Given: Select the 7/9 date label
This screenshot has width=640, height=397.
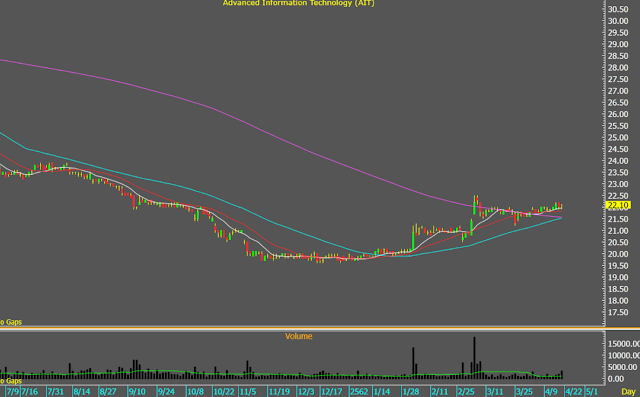Looking at the screenshot, I should (12, 392).
